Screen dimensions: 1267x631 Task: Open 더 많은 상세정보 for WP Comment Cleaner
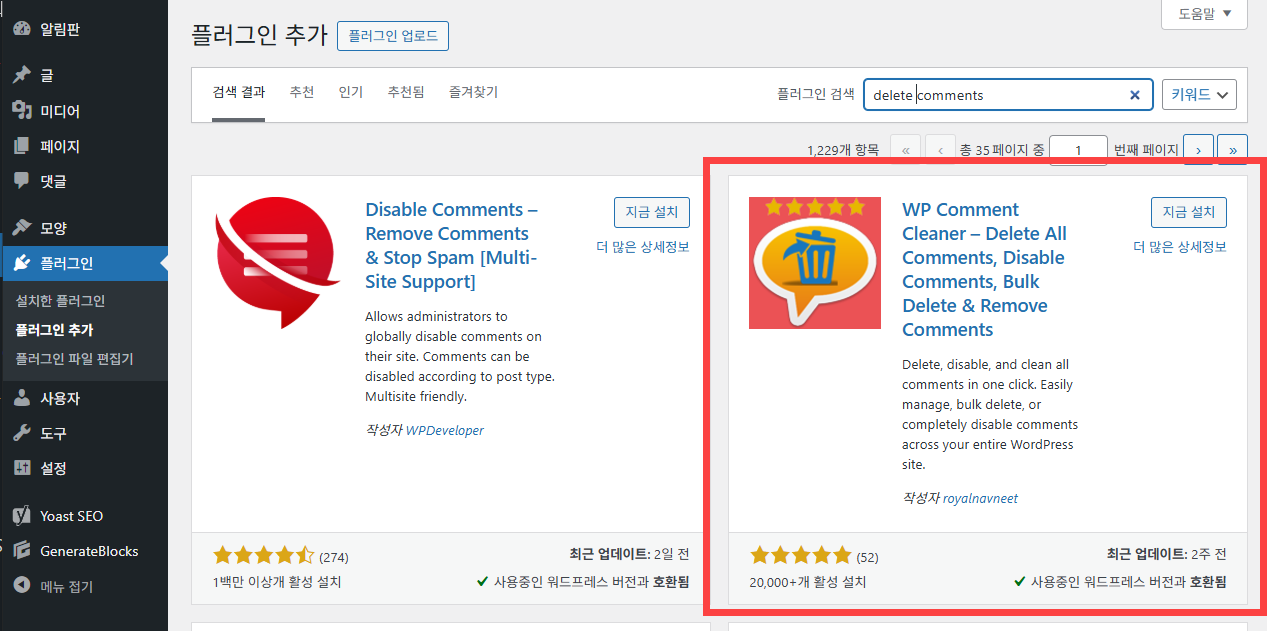tap(1180, 247)
